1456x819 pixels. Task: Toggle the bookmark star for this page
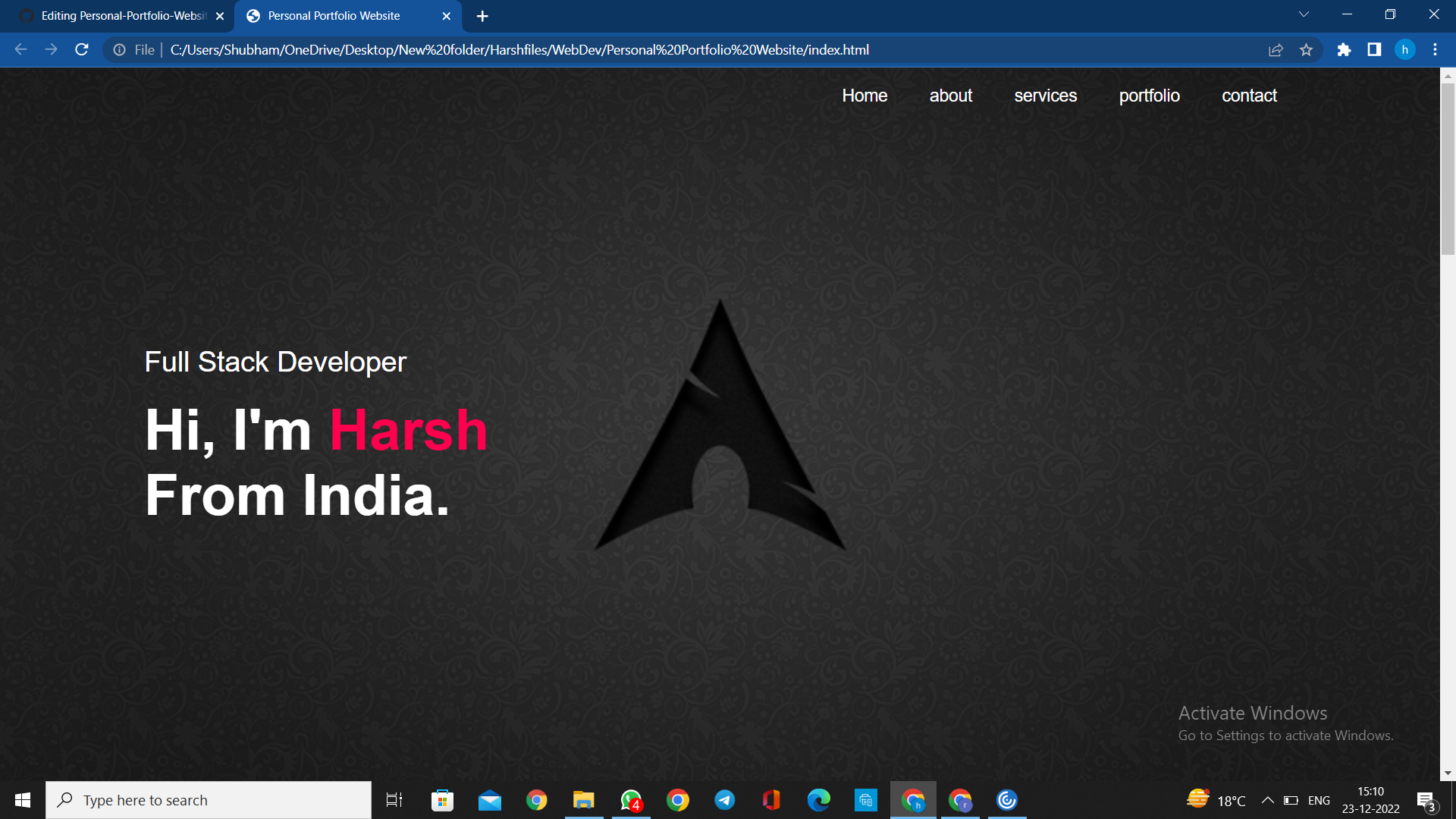(1307, 49)
